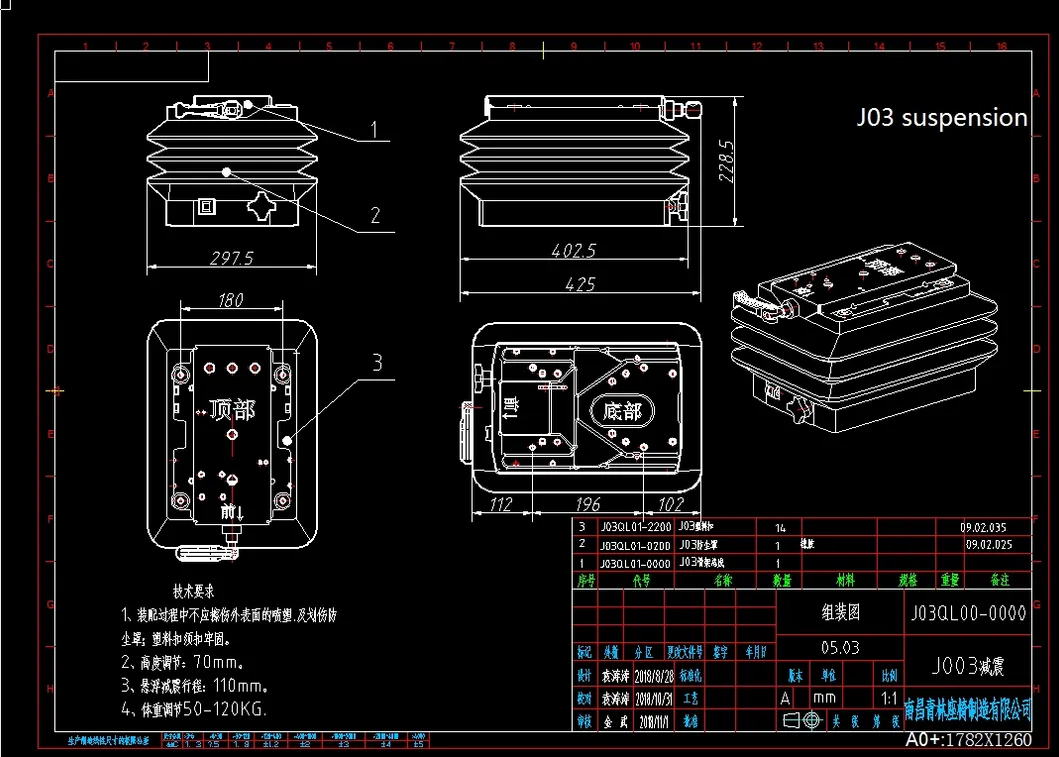The image size is (1059, 757).
Task: Select drawing number J03QL00-0000 cell
Action: click(968, 613)
